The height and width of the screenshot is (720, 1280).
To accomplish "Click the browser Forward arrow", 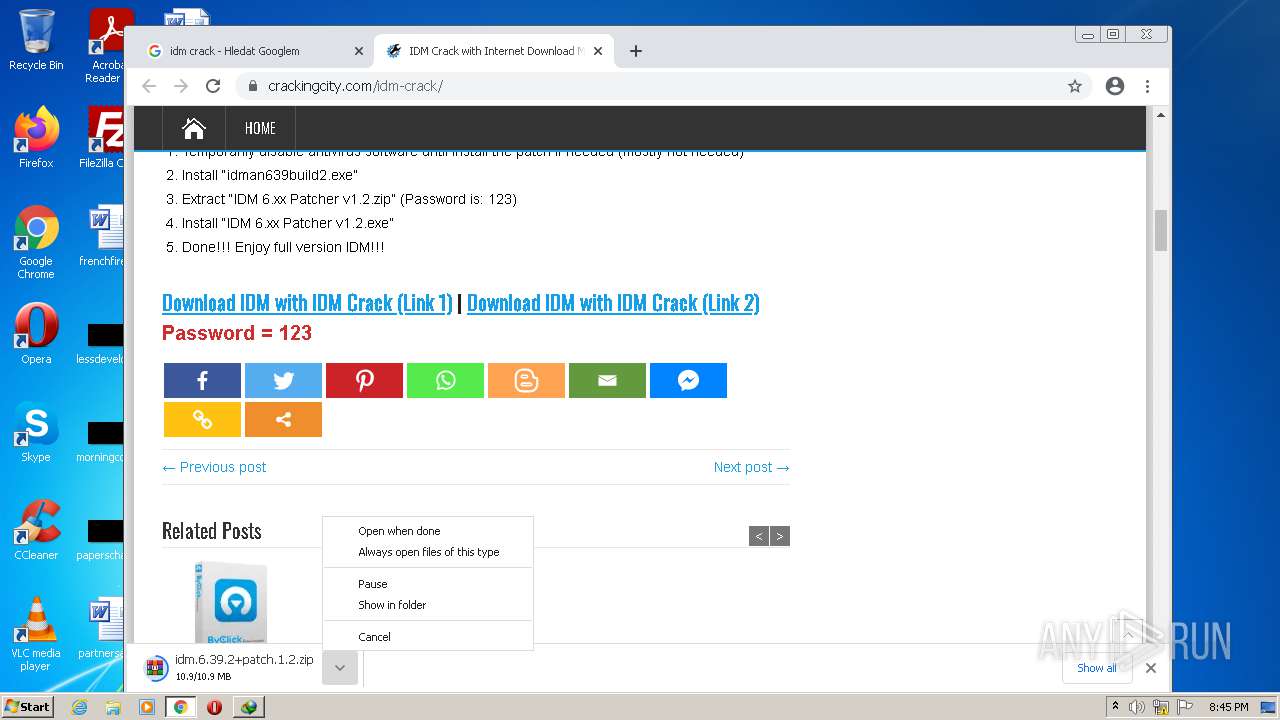I will pos(181,86).
